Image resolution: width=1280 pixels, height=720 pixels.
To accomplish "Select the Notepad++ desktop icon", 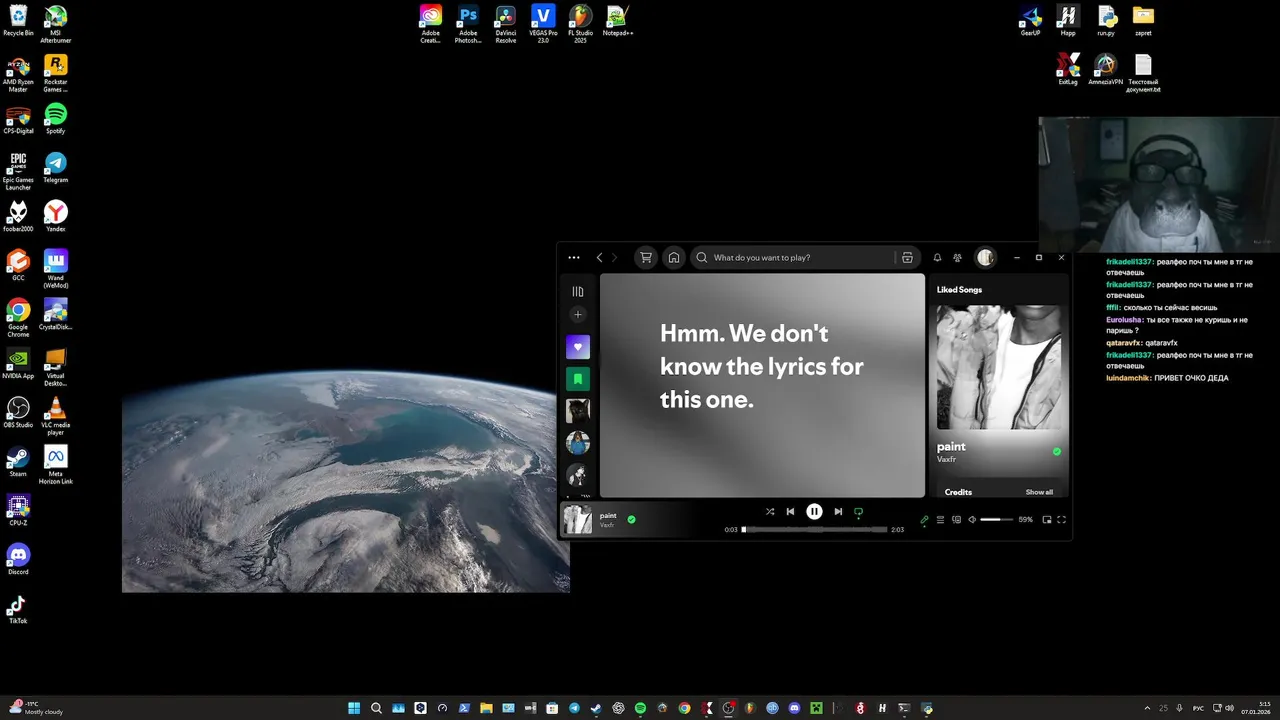I will [618, 21].
